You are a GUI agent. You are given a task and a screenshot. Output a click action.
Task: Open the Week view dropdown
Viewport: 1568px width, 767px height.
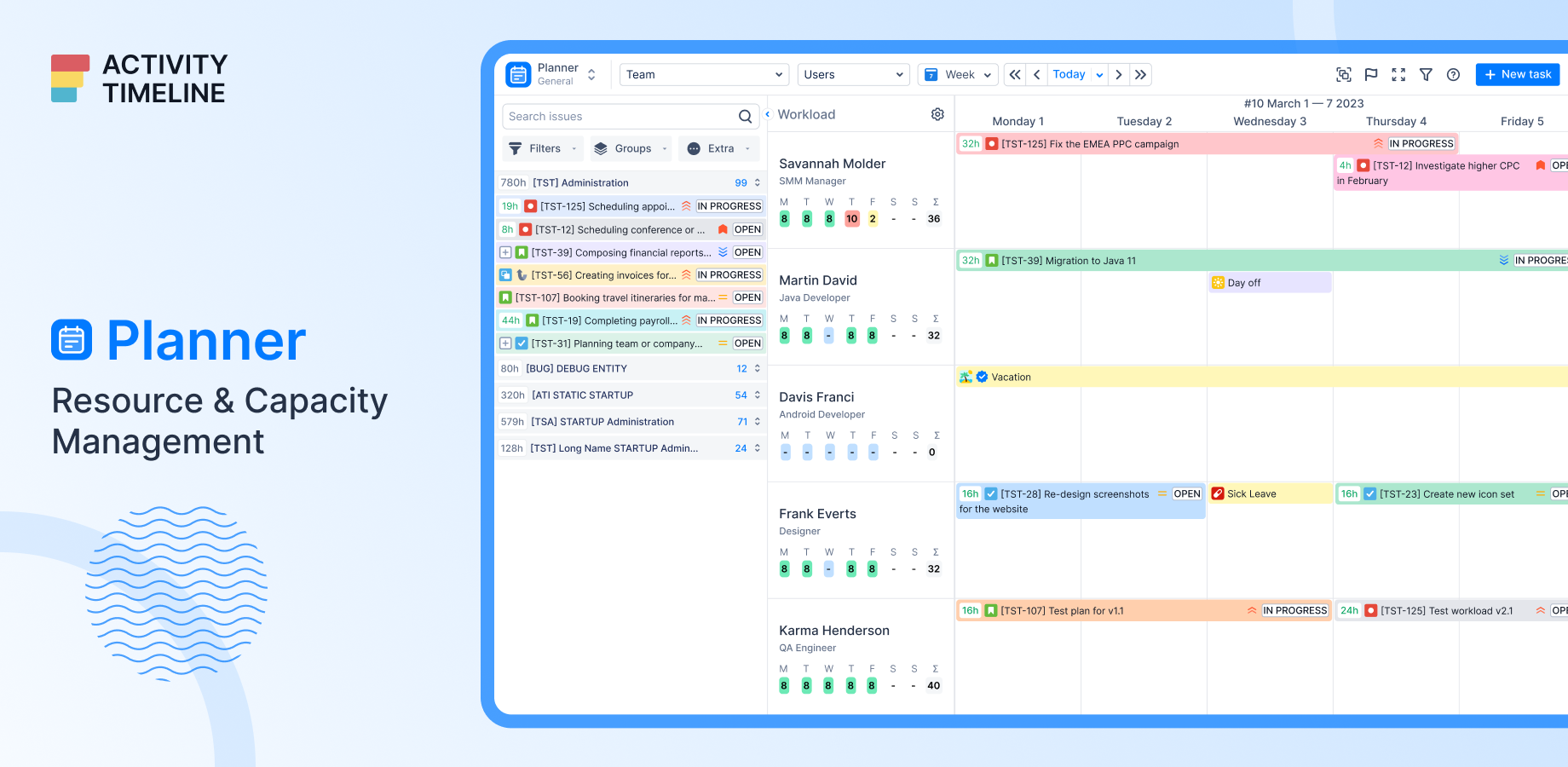(x=958, y=75)
